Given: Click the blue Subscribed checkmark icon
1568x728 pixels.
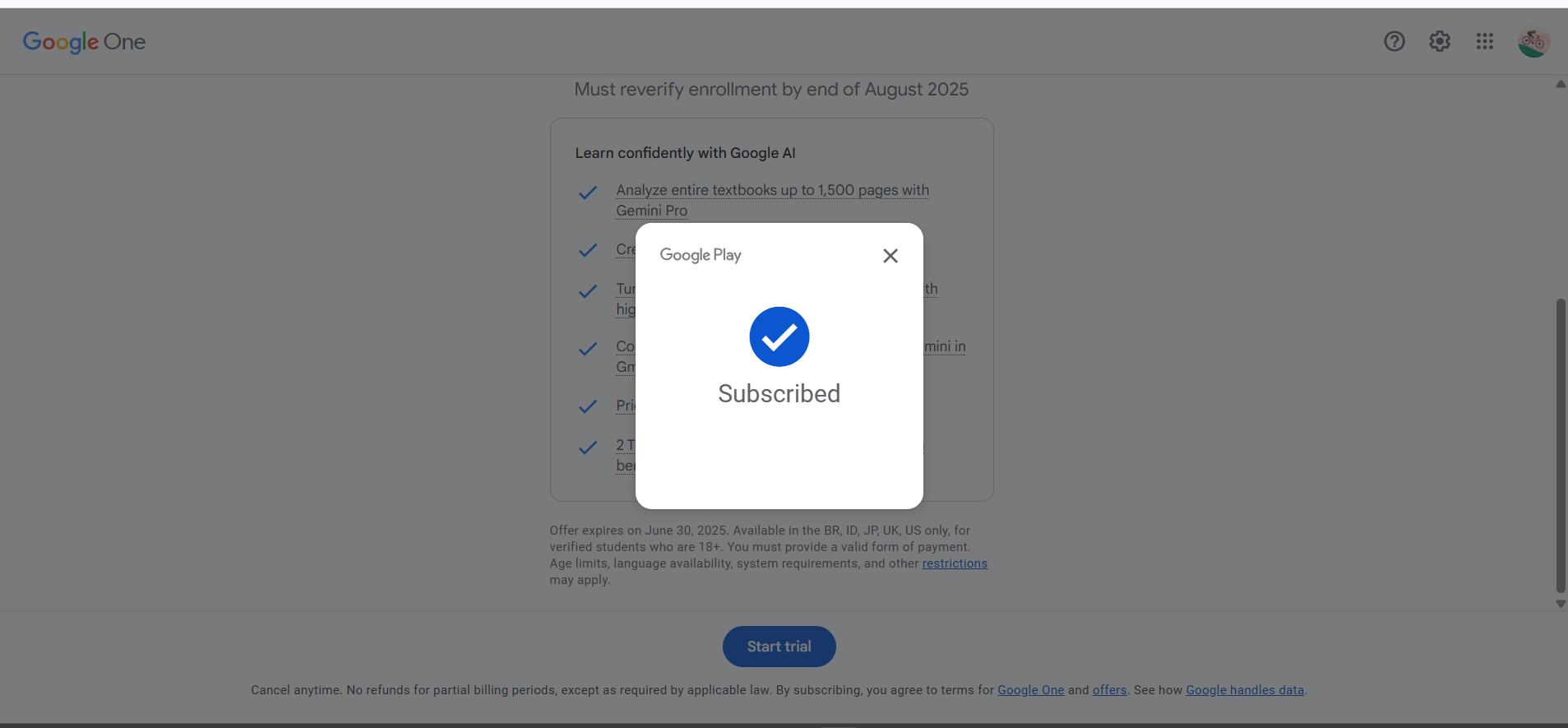Looking at the screenshot, I should click(779, 336).
